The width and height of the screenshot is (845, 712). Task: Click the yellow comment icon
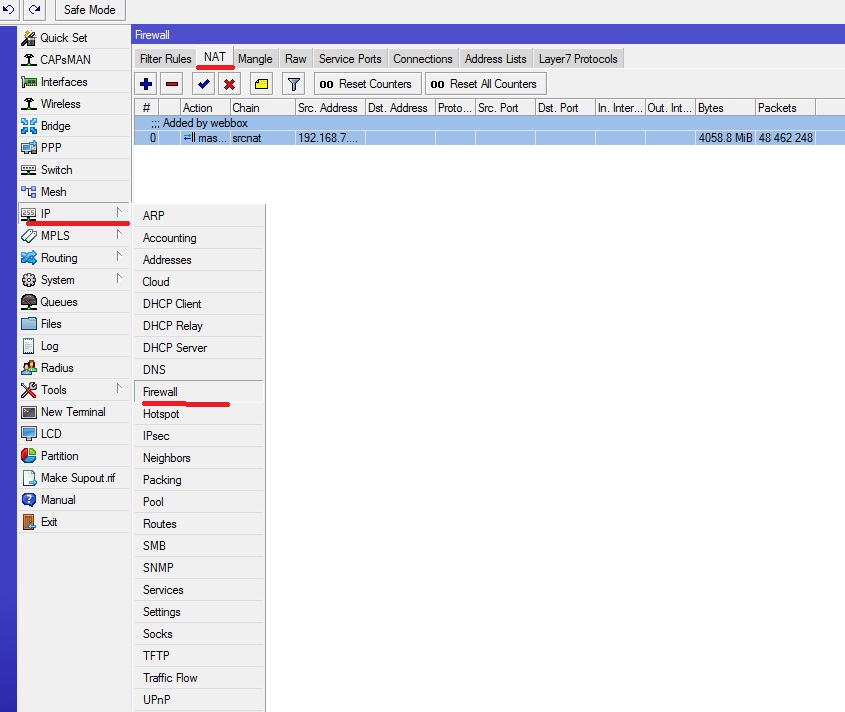[x=261, y=84]
